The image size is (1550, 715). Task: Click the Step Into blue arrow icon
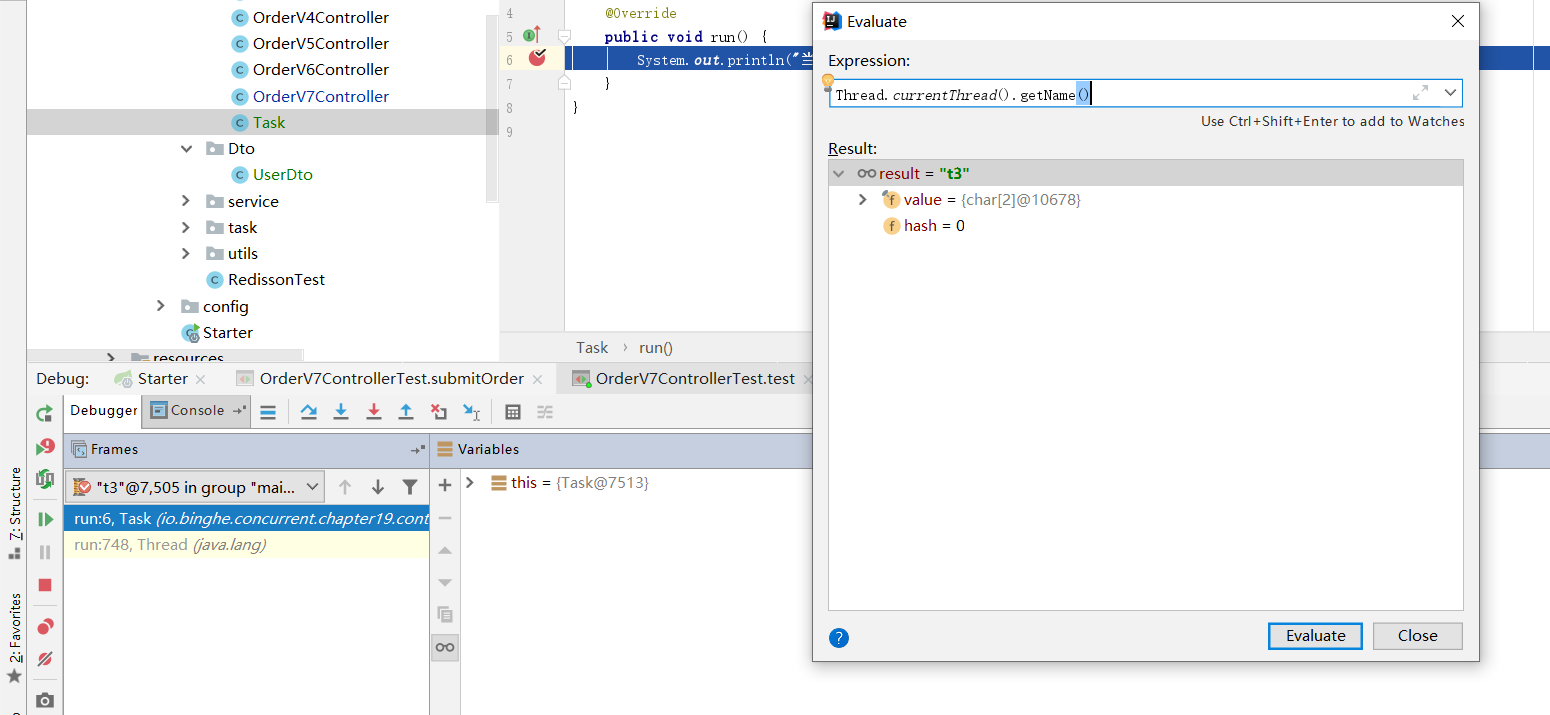click(341, 411)
